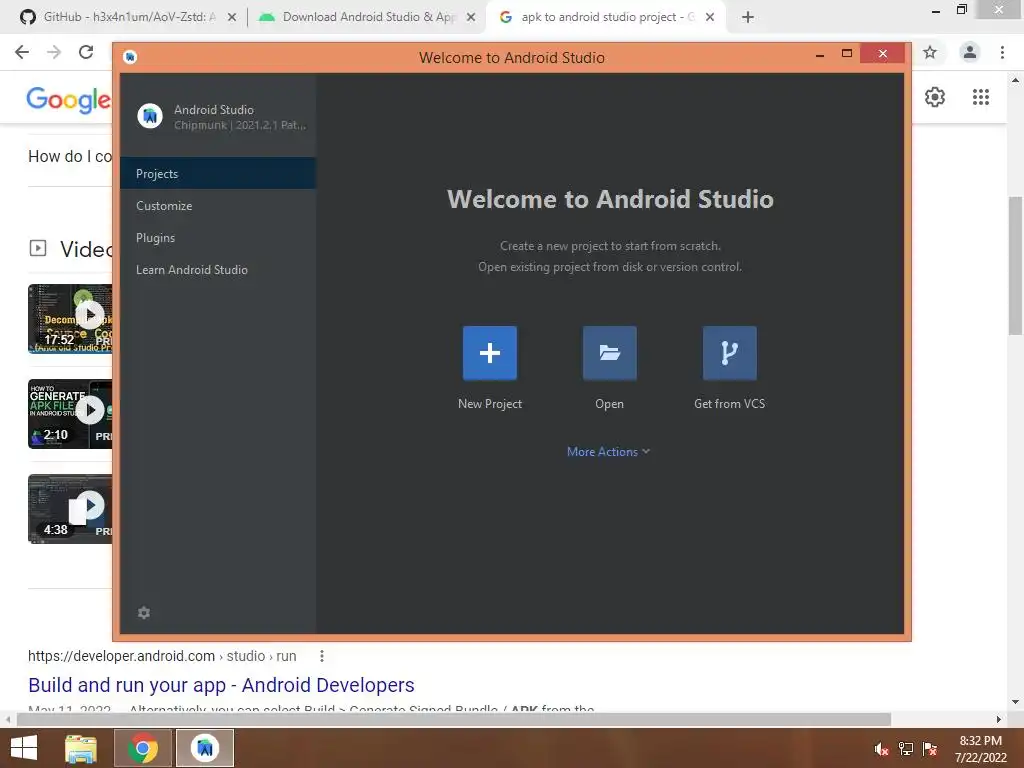Switch to the GitHub AoV-Zstd Chrome tab
The image size is (1024, 768).
pos(127,17)
